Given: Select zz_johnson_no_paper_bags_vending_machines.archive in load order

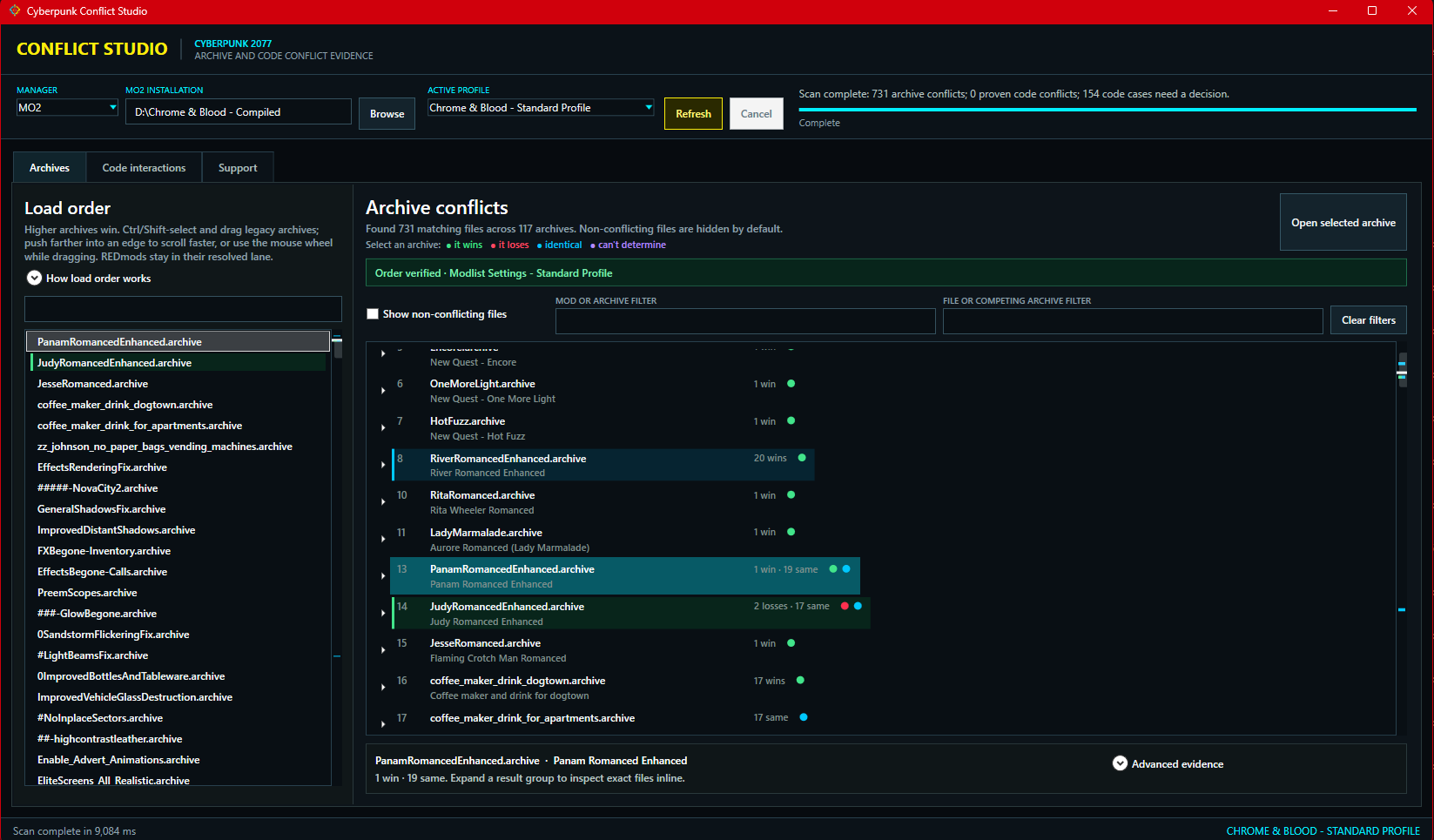Looking at the screenshot, I should click(178, 446).
